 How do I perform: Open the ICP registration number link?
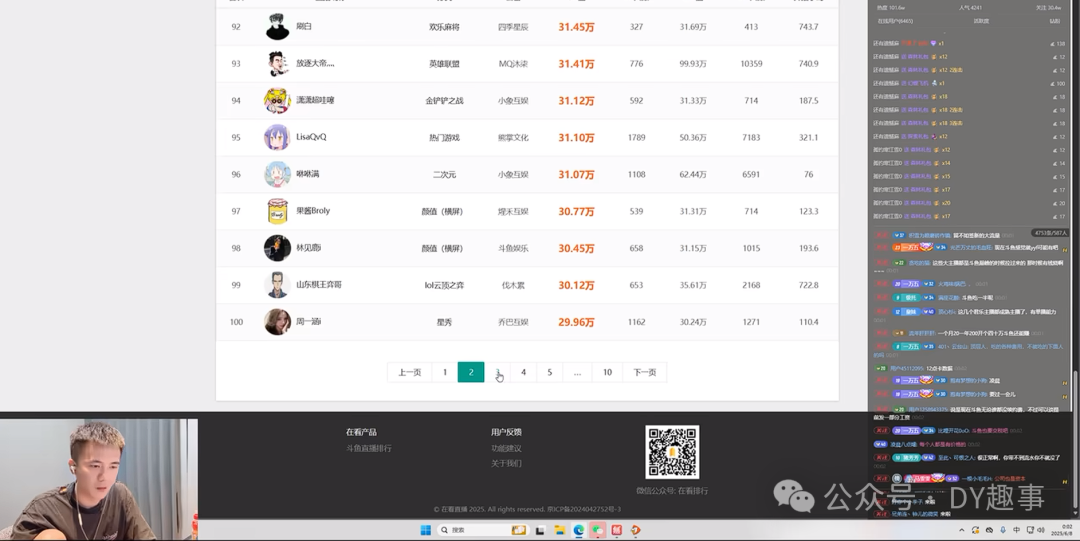(x=584, y=509)
